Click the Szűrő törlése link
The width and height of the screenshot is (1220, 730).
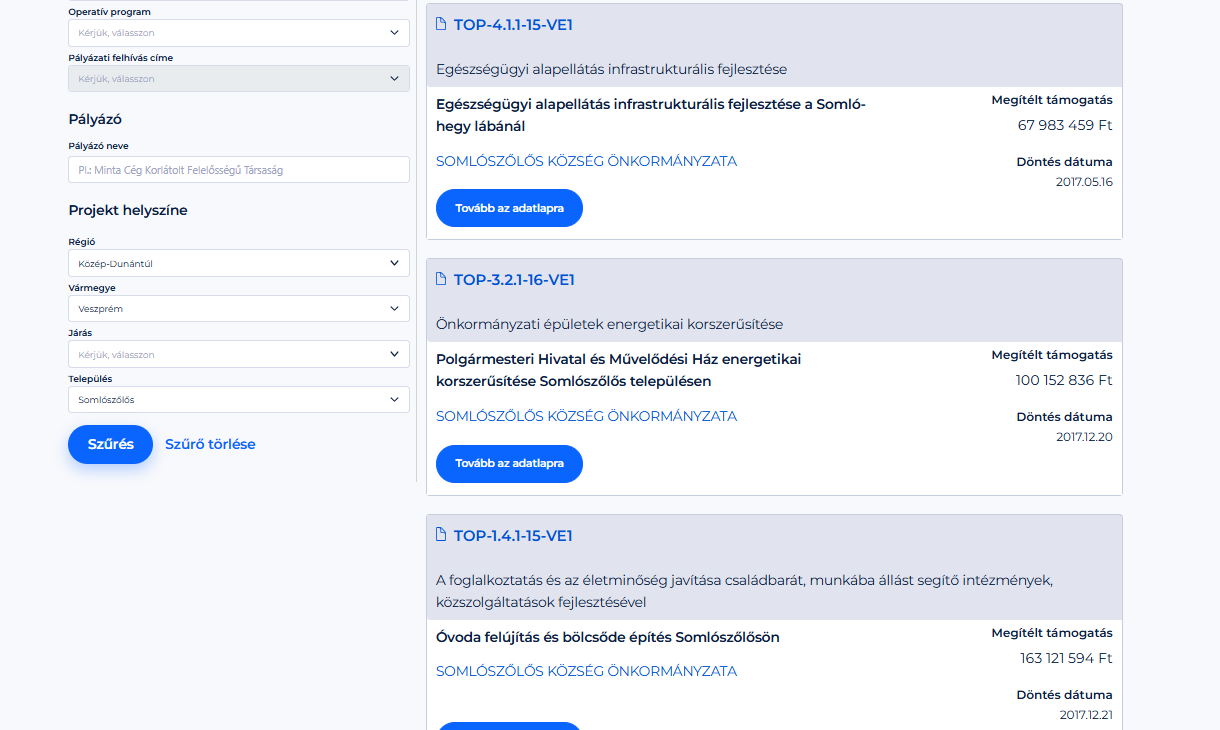click(x=210, y=444)
